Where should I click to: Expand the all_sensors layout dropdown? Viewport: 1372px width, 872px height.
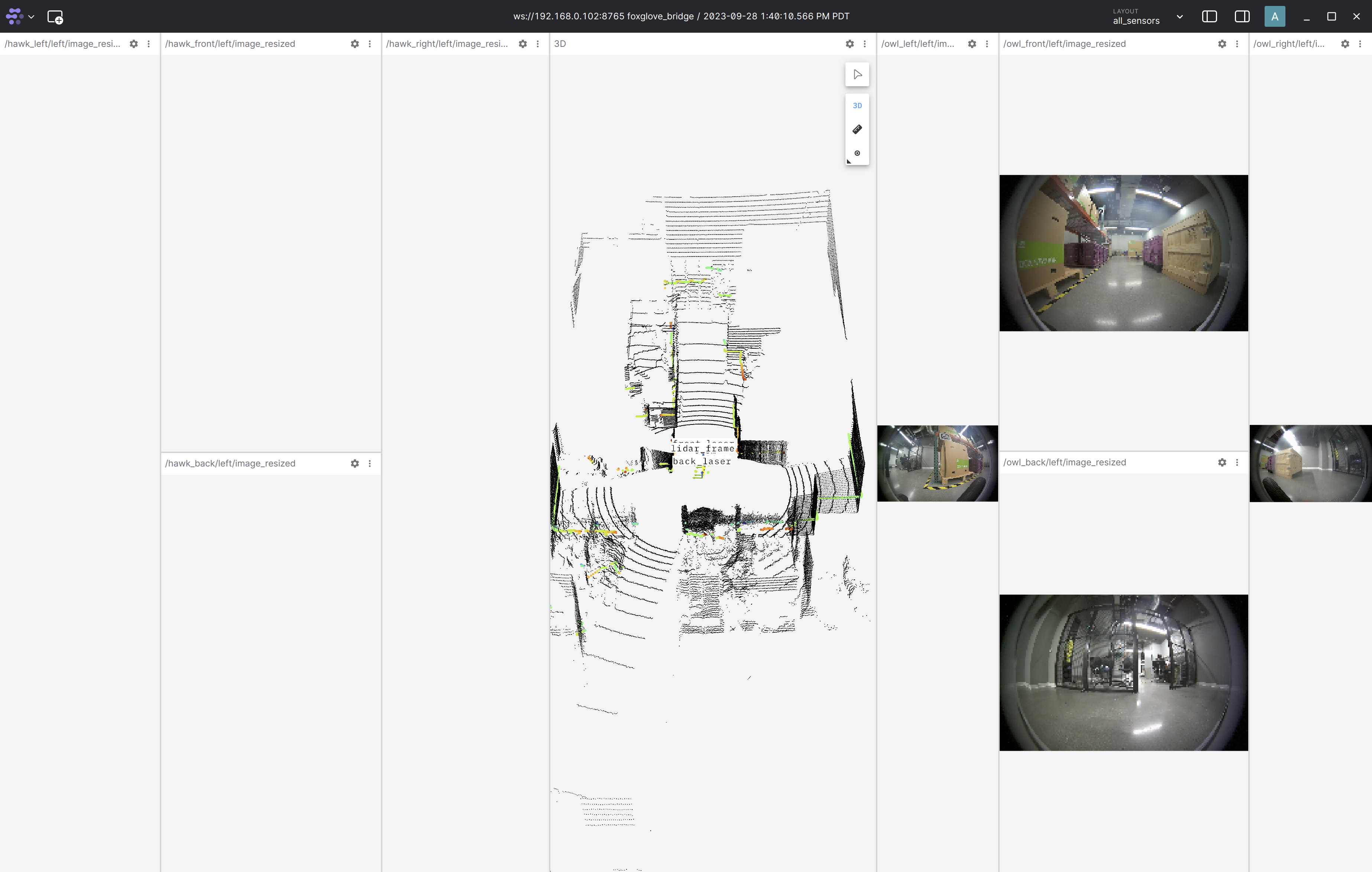[x=1180, y=16]
